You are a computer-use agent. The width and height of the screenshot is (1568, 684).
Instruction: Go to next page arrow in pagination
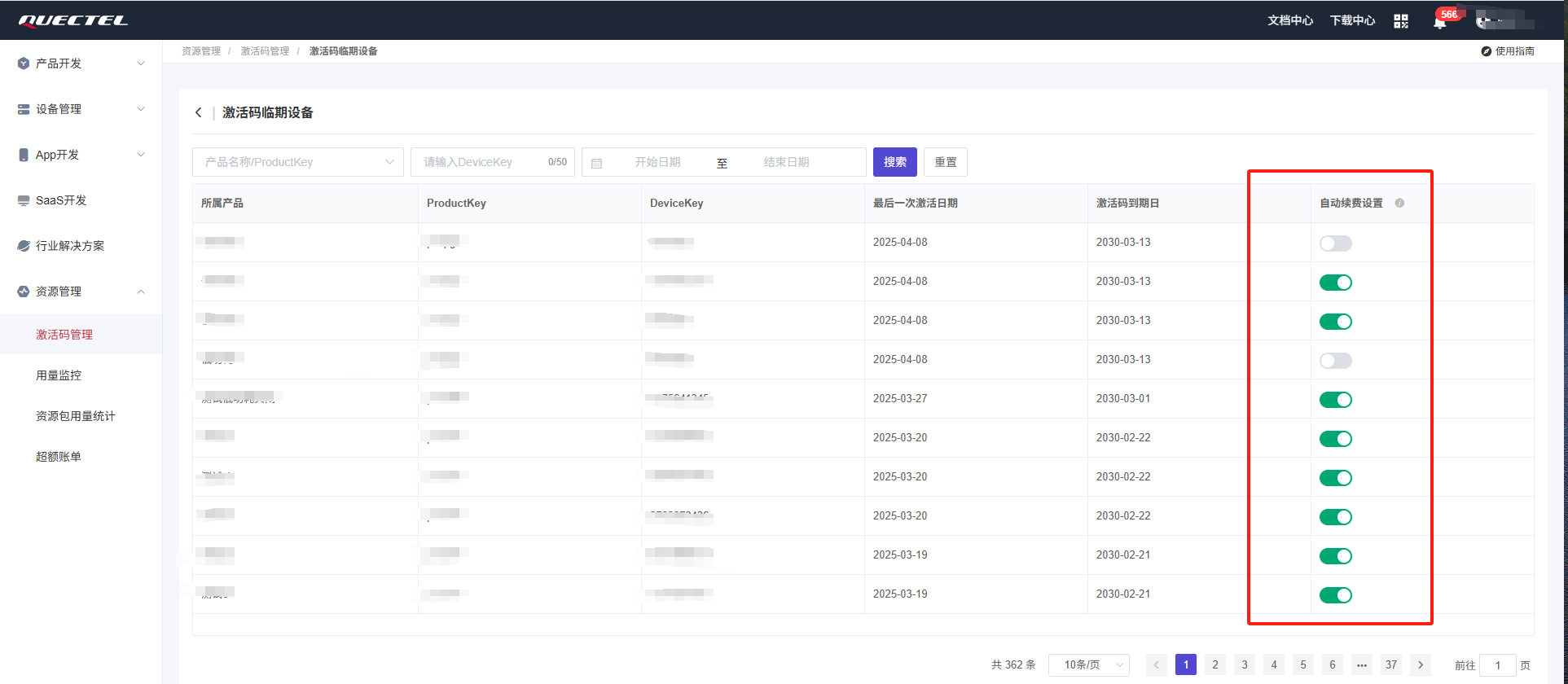1421,664
